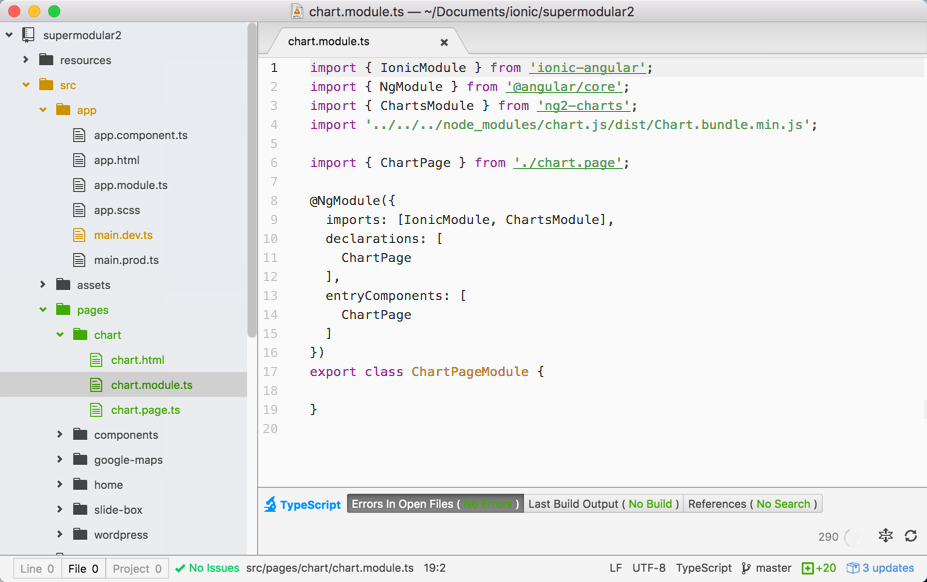Click the main.dev.ts file icon
Viewport: 927px width, 582px height.
click(79, 235)
